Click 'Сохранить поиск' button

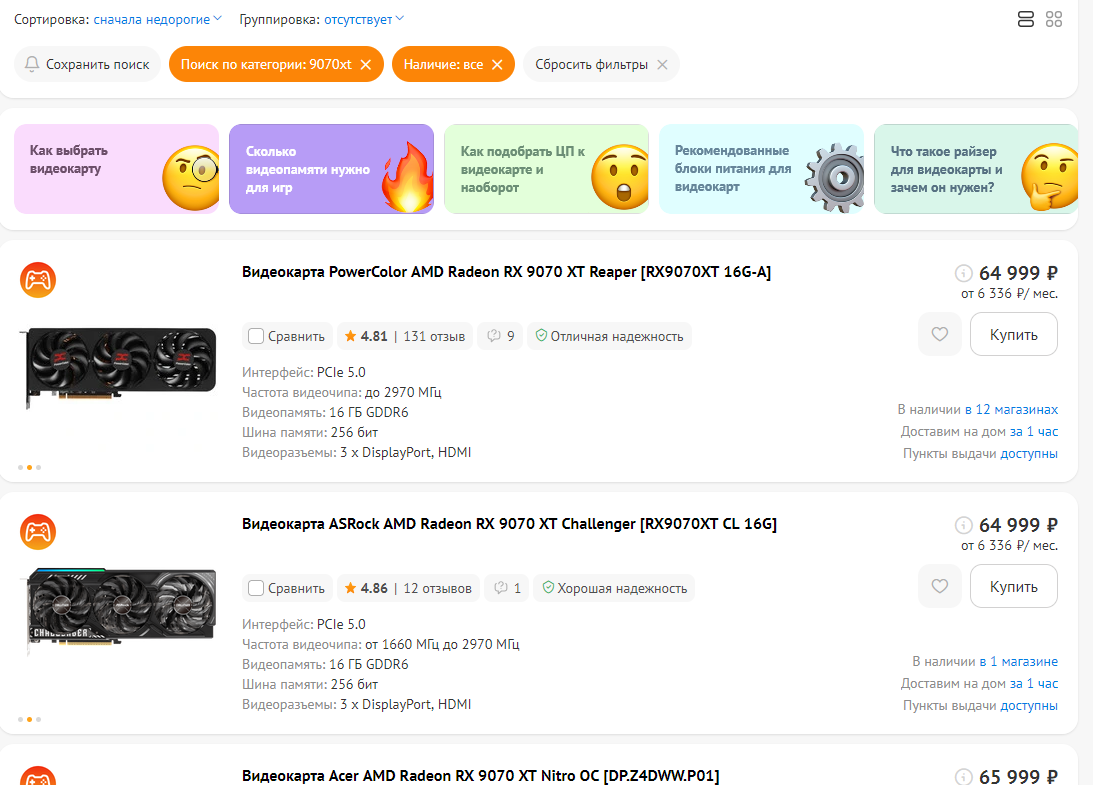coord(87,64)
